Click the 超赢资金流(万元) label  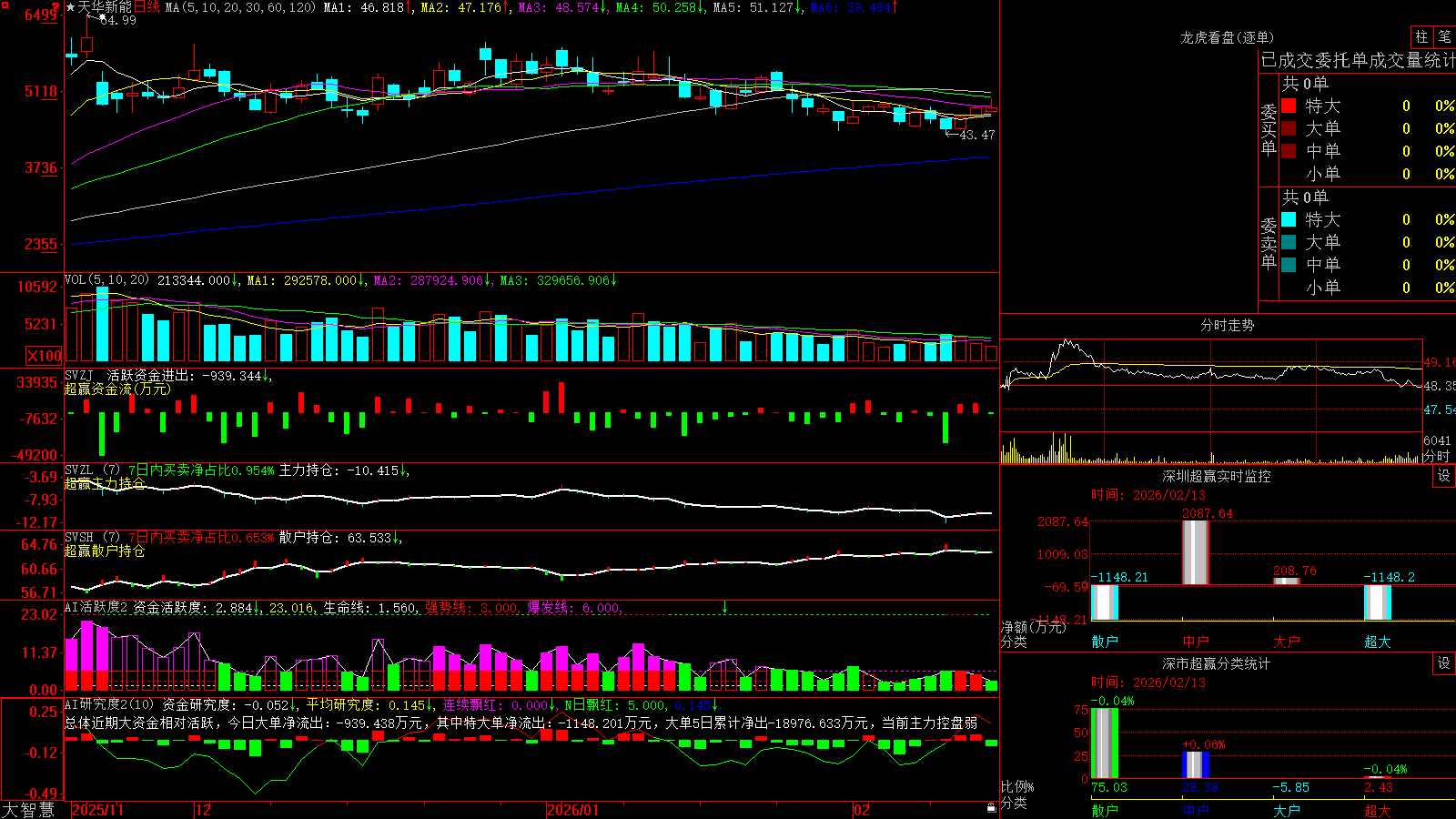point(117,389)
